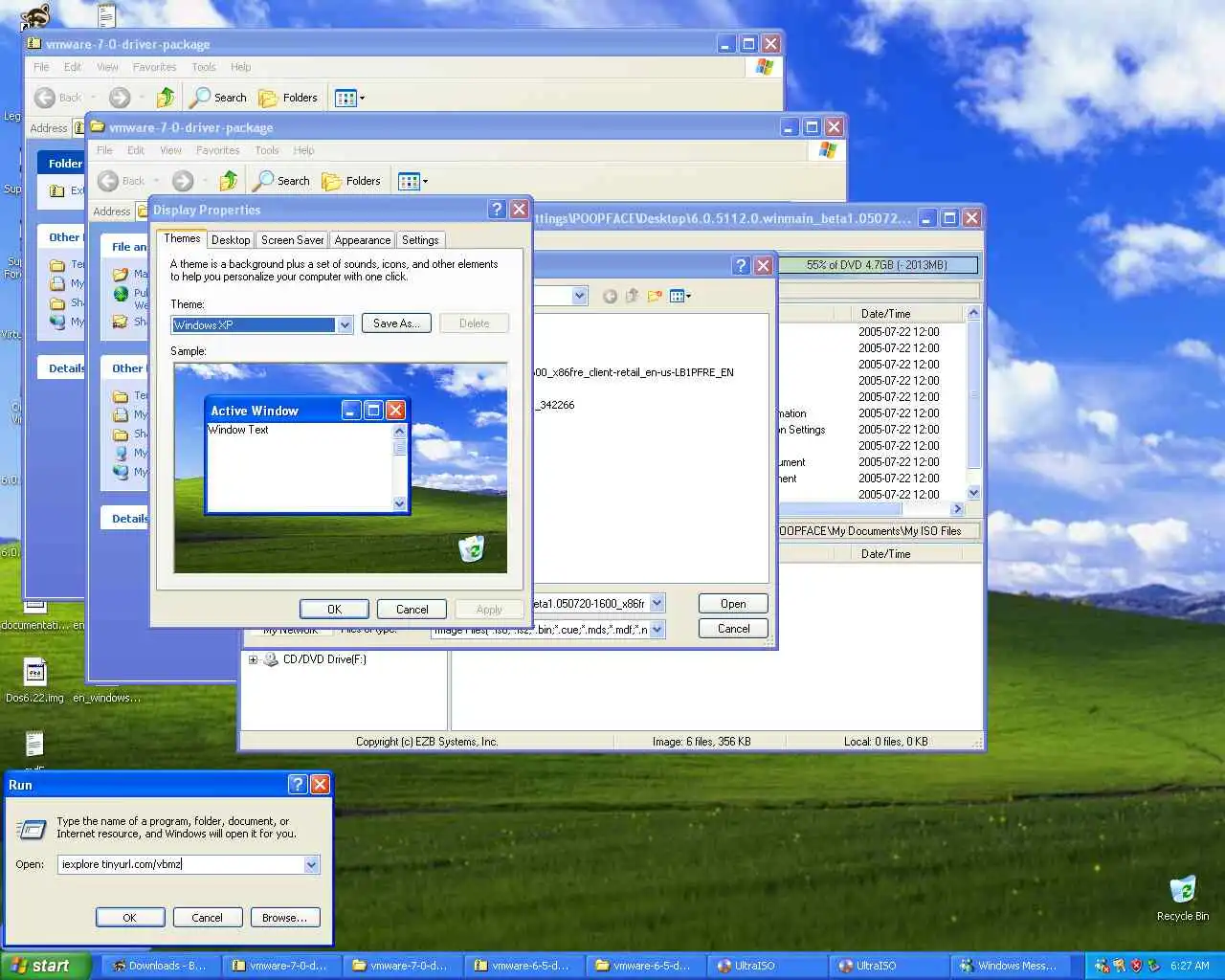Image resolution: width=1225 pixels, height=980 pixels.
Task: Switch to Screen Saver tab
Action: point(292,240)
